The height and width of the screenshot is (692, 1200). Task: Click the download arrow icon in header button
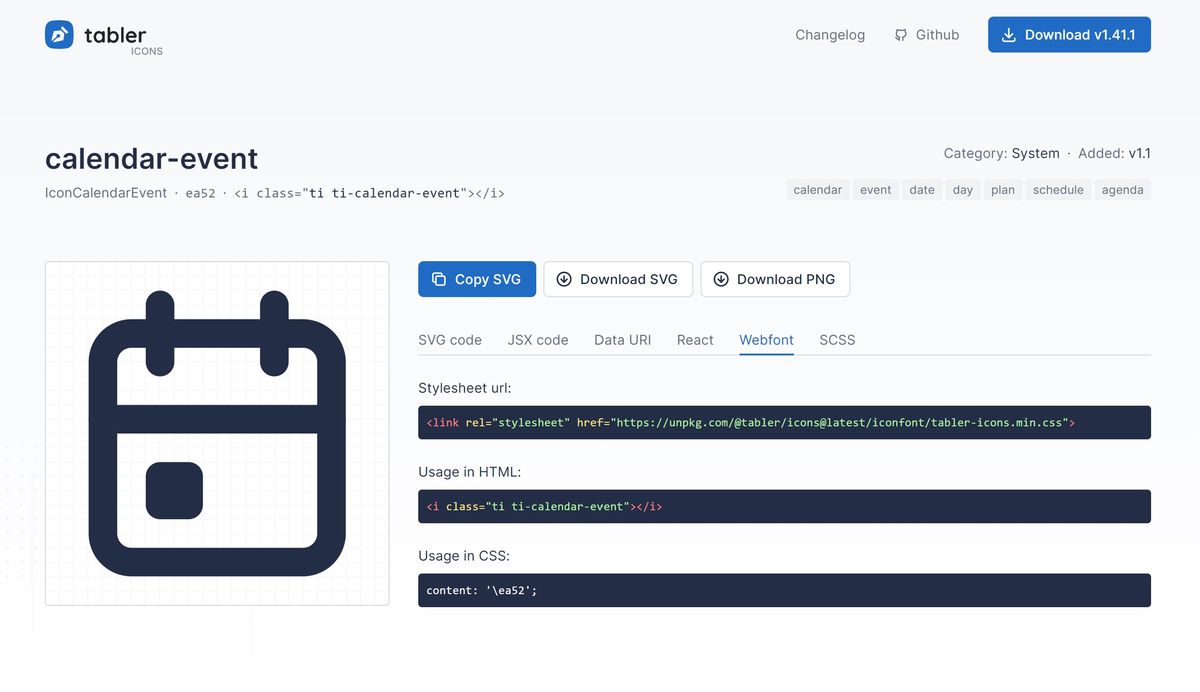click(1007, 35)
